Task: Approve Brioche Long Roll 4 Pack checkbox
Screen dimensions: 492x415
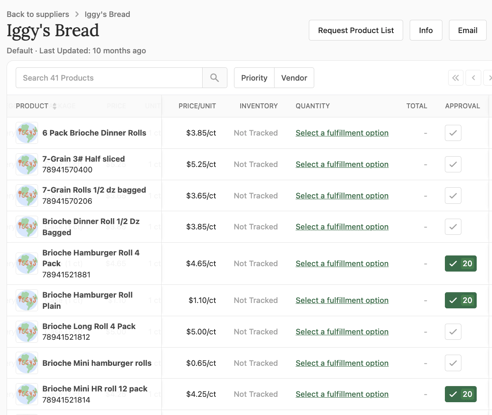Action: coord(453,331)
